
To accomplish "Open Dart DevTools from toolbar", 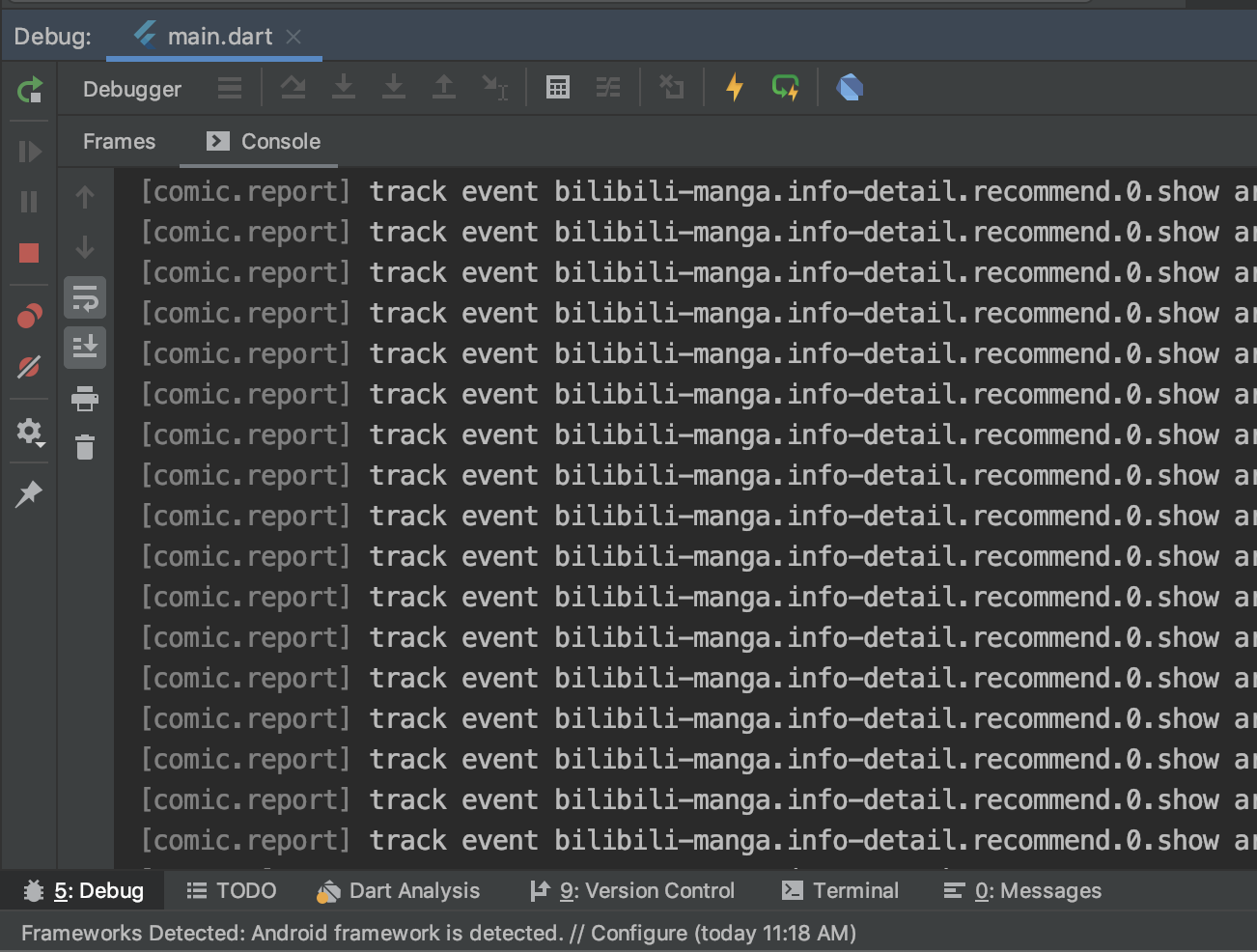I will [850, 88].
